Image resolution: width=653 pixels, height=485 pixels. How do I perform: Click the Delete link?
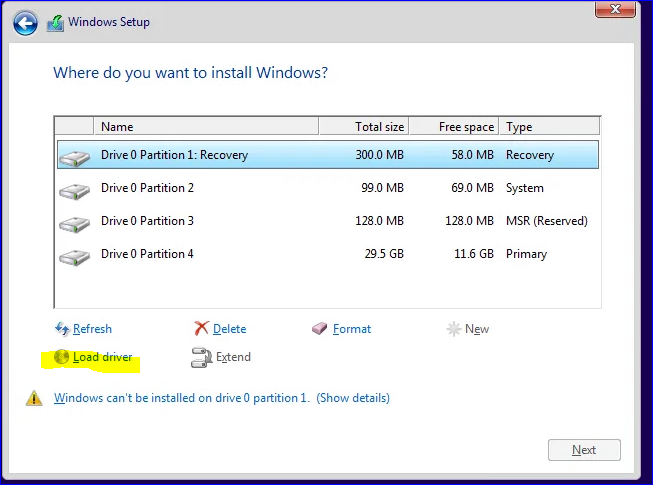[229, 329]
